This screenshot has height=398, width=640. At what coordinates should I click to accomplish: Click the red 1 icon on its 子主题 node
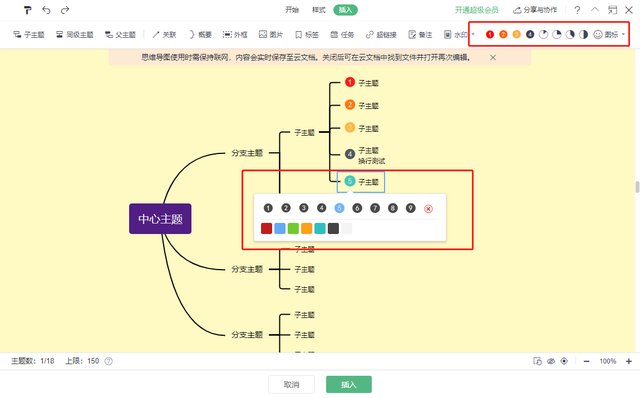click(x=350, y=82)
